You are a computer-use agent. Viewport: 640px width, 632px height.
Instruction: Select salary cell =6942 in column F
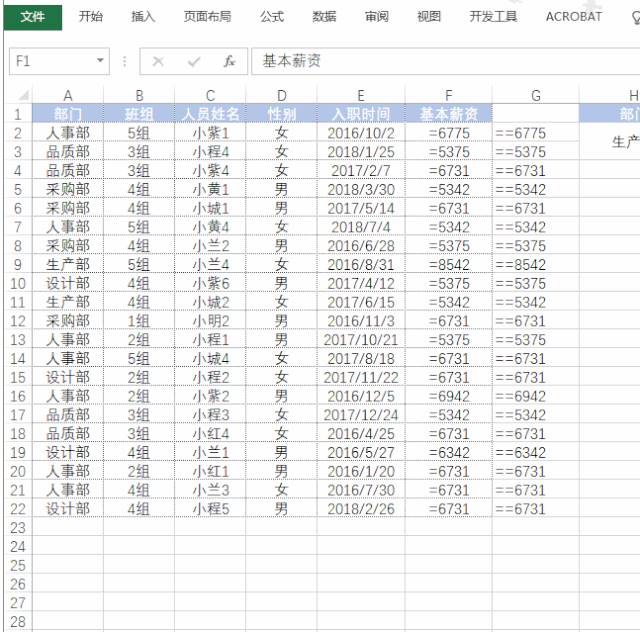click(x=449, y=396)
